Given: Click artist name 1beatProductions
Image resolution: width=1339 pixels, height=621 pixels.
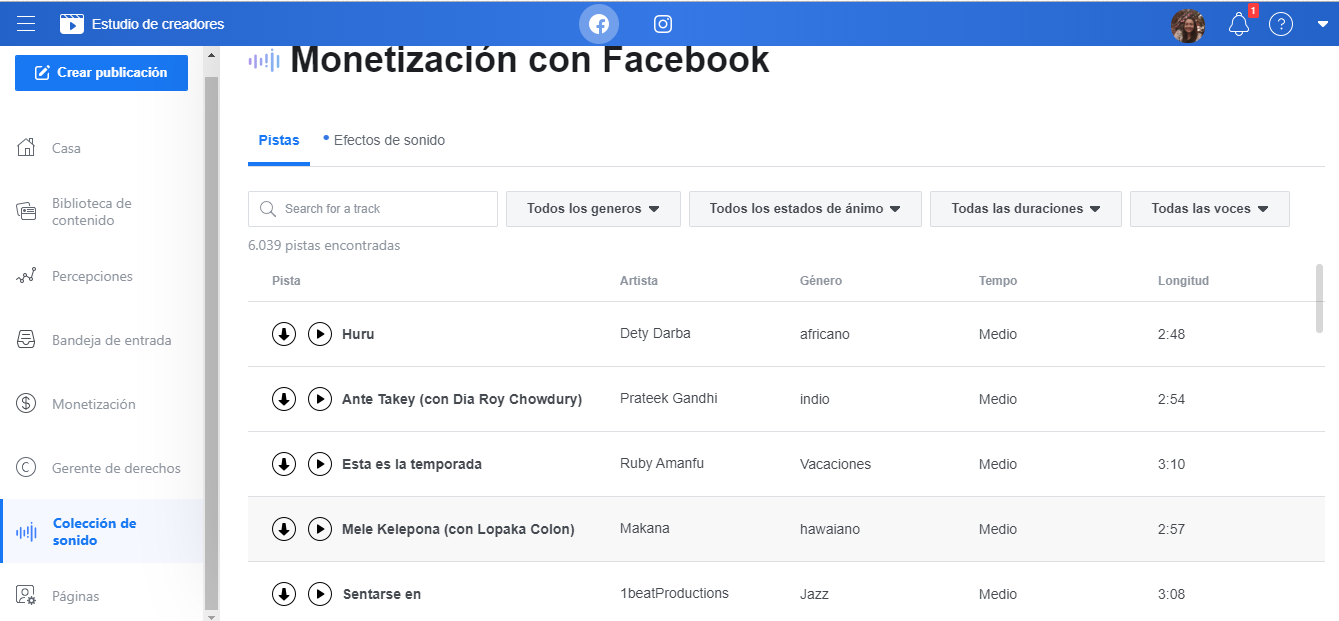Looking at the screenshot, I should (x=674, y=593).
